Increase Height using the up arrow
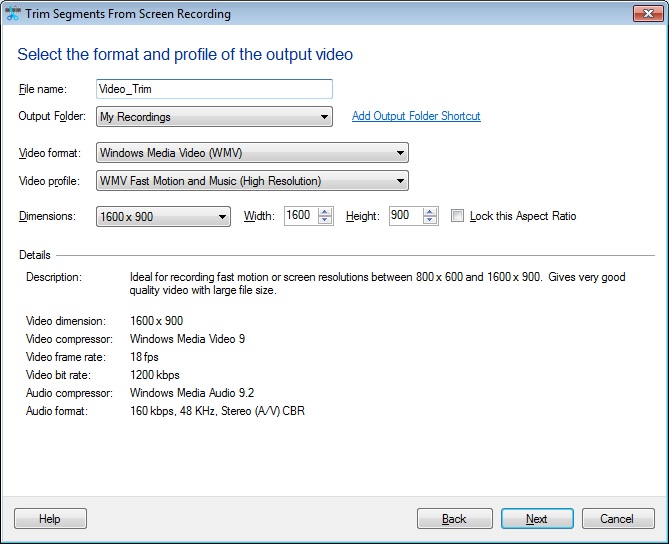 tap(430, 211)
